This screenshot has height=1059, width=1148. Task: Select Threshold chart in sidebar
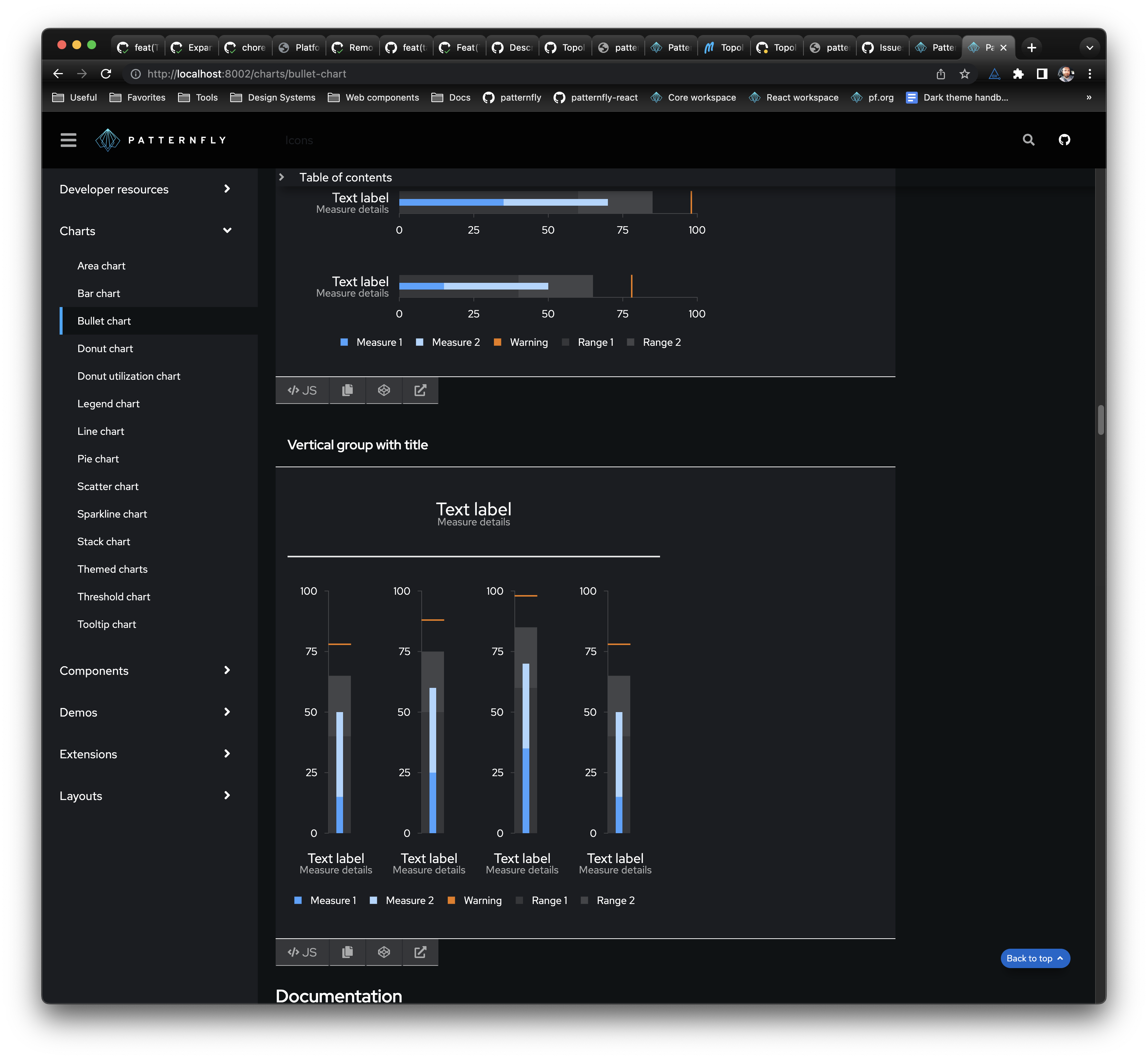(114, 597)
